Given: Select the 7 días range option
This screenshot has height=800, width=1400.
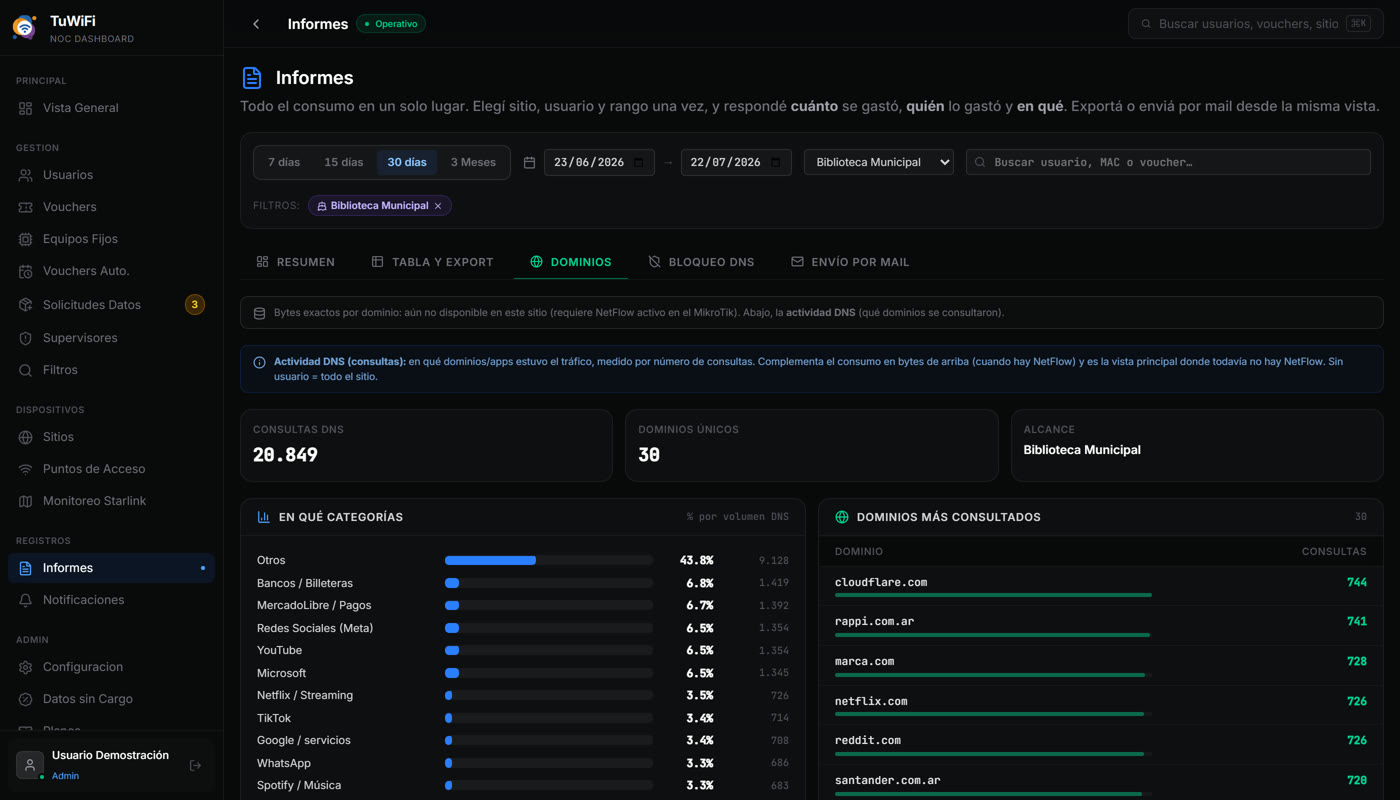Looking at the screenshot, I should [x=284, y=162].
